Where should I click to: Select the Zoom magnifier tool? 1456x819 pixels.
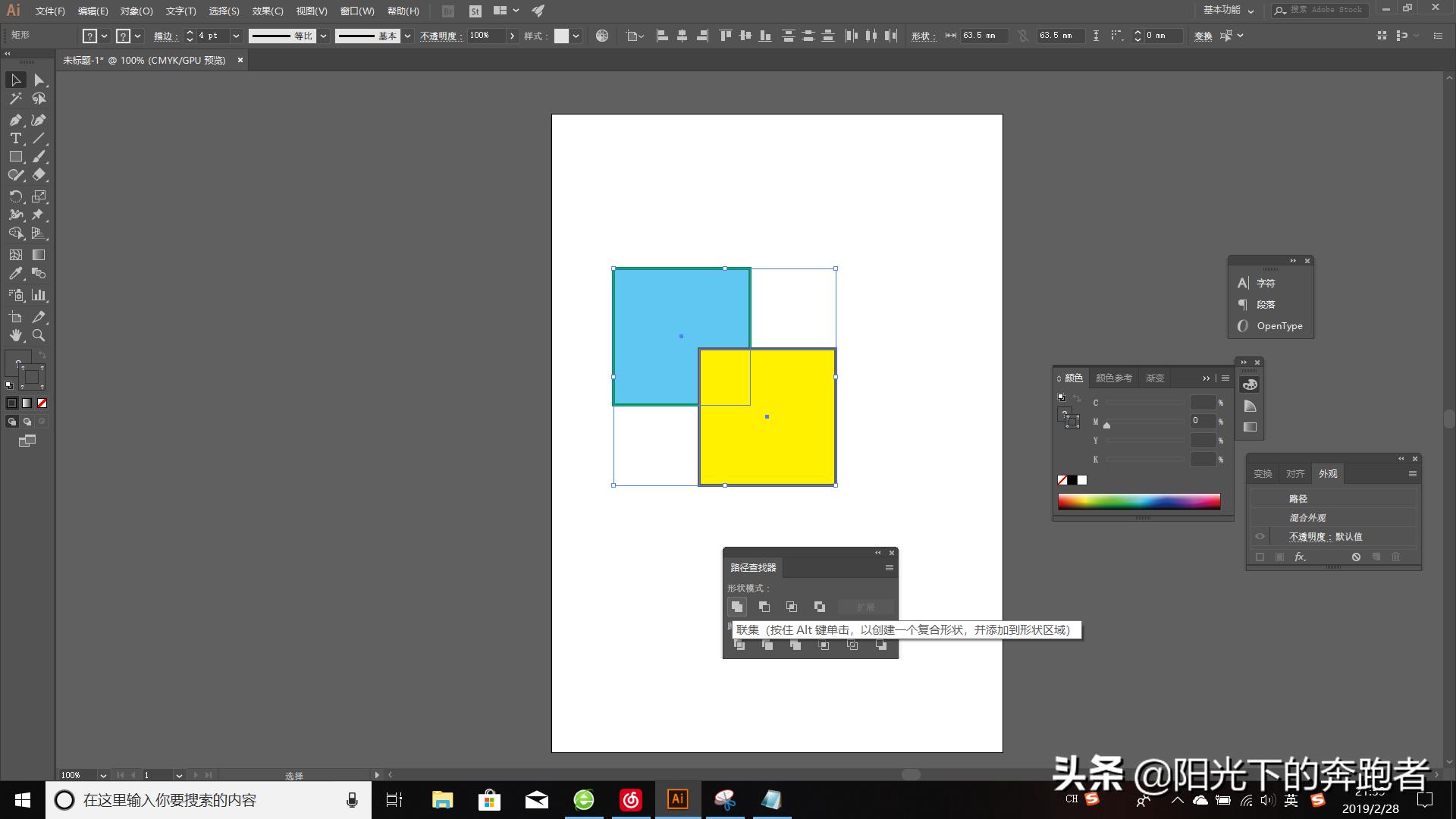(39, 335)
